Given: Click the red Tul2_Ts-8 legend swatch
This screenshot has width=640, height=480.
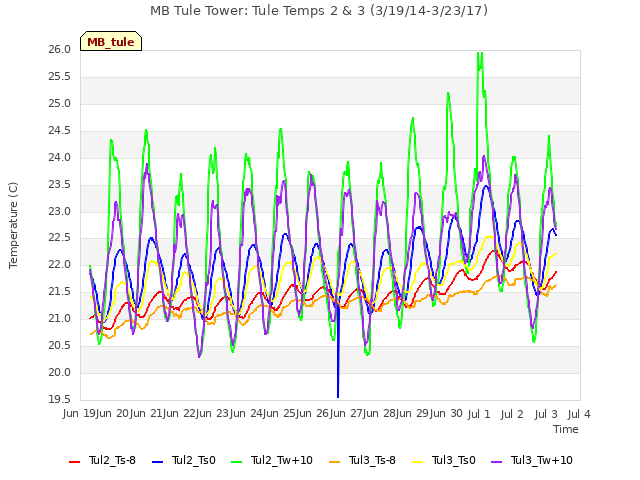Looking at the screenshot, I should [75, 462].
